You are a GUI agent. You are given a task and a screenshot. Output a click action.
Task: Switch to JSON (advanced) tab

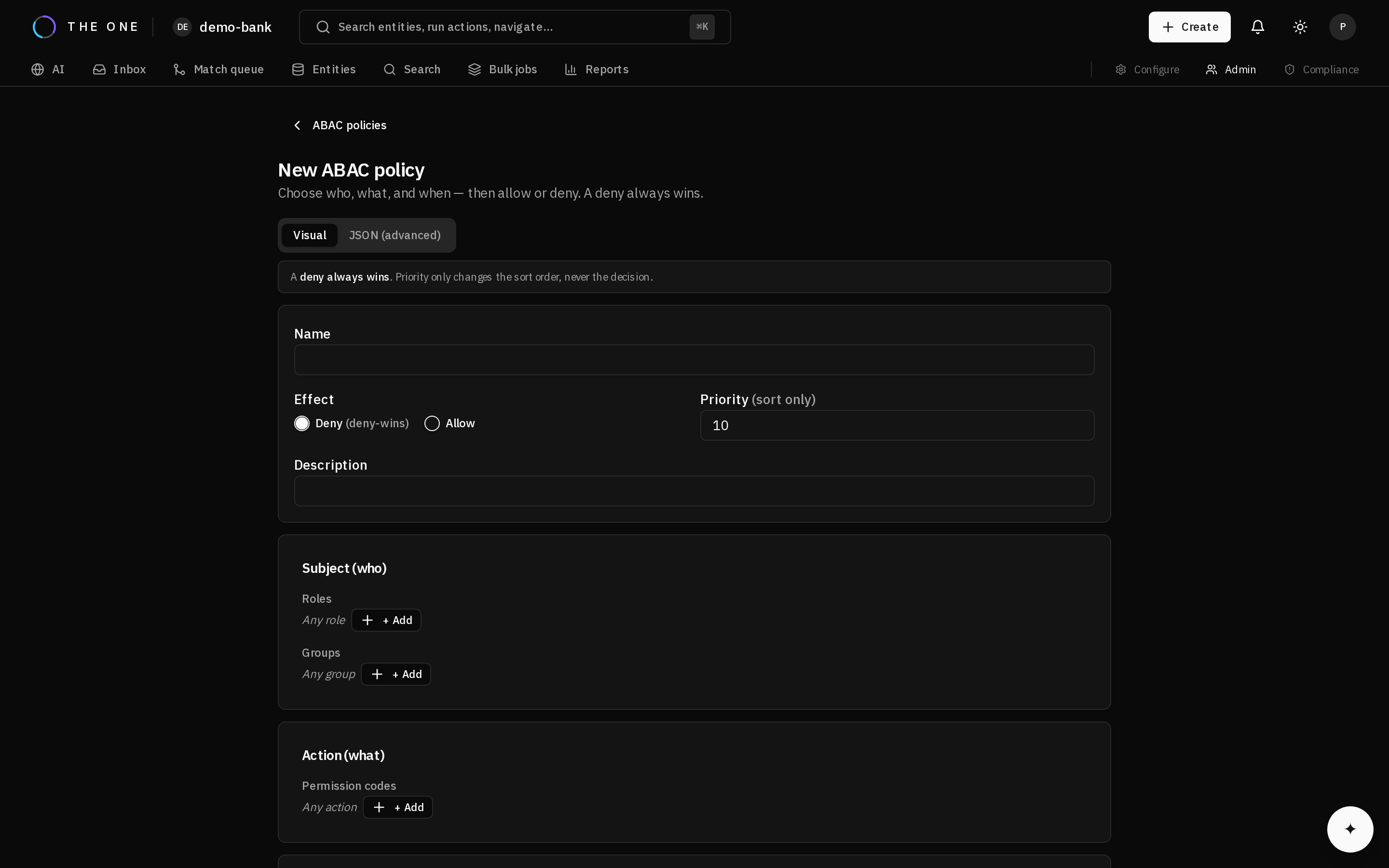pyautogui.click(x=395, y=235)
